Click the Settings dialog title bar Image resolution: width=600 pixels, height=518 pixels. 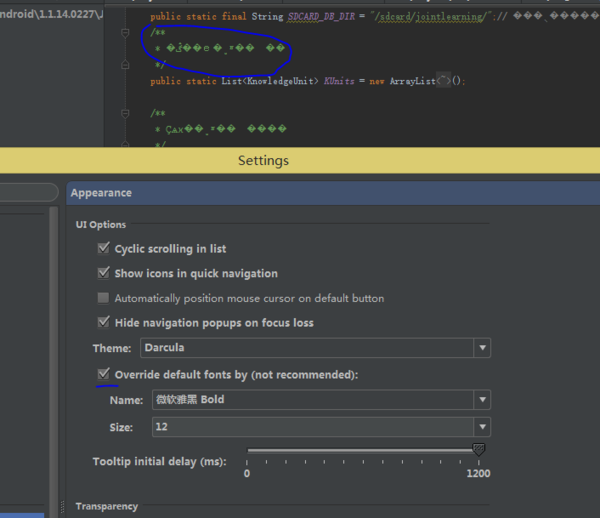(x=300, y=160)
